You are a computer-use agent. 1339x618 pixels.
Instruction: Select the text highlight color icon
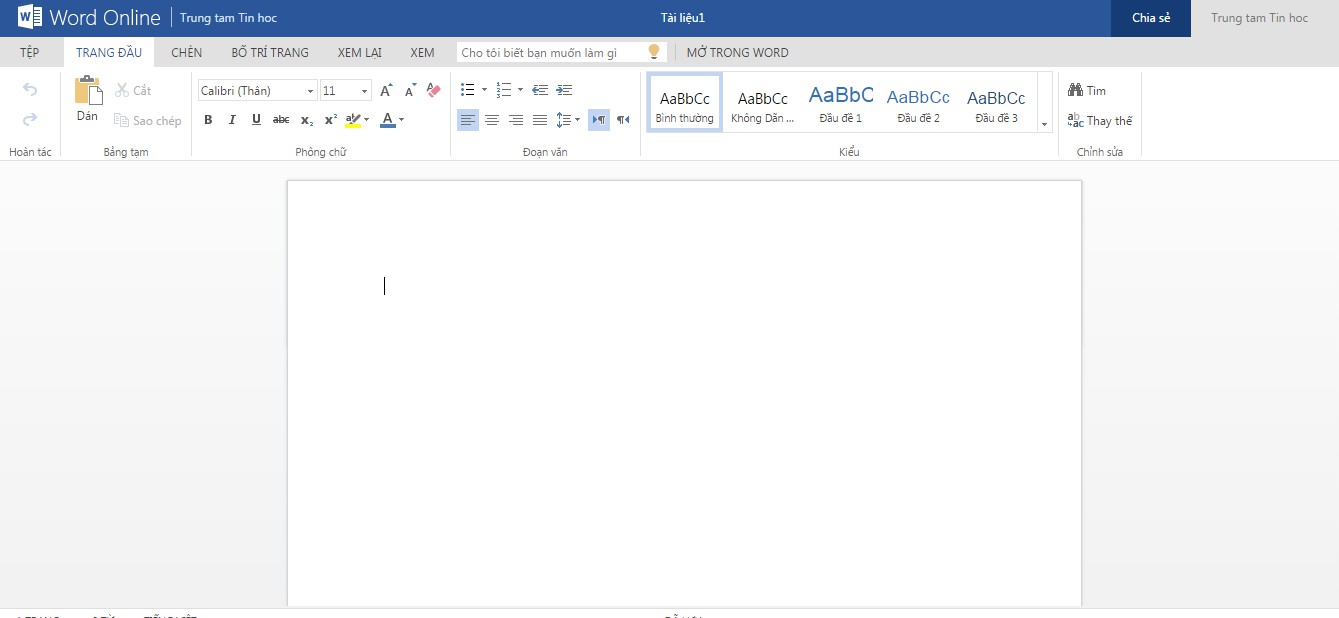[x=352, y=119]
